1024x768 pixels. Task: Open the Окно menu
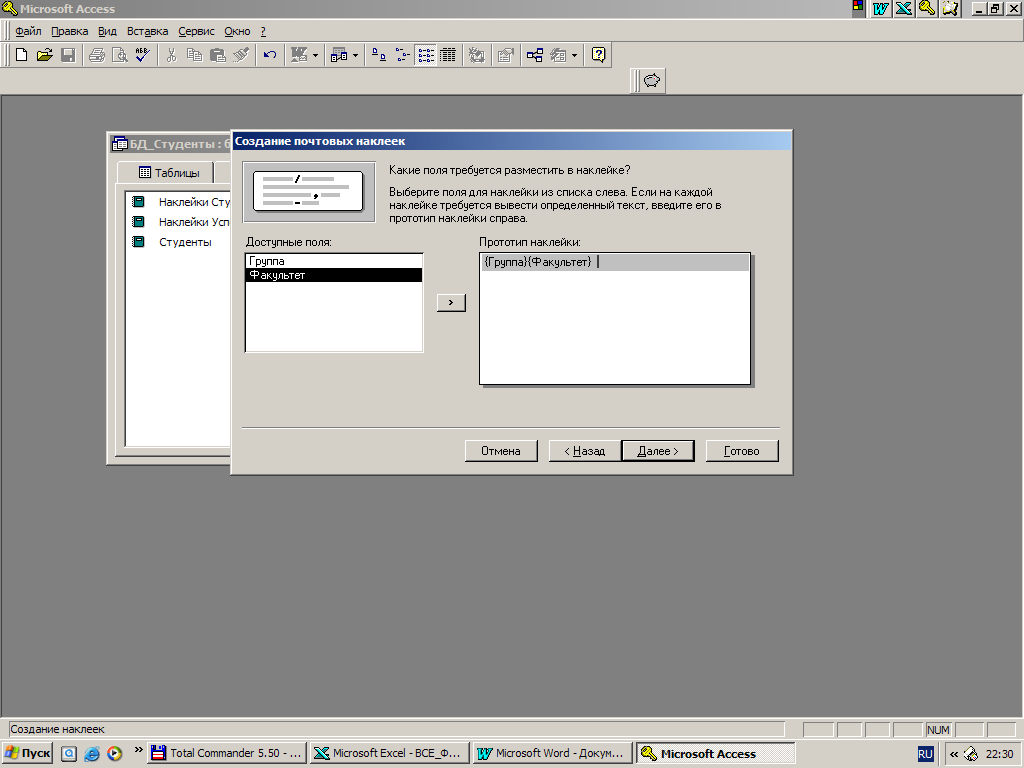click(237, 31)
